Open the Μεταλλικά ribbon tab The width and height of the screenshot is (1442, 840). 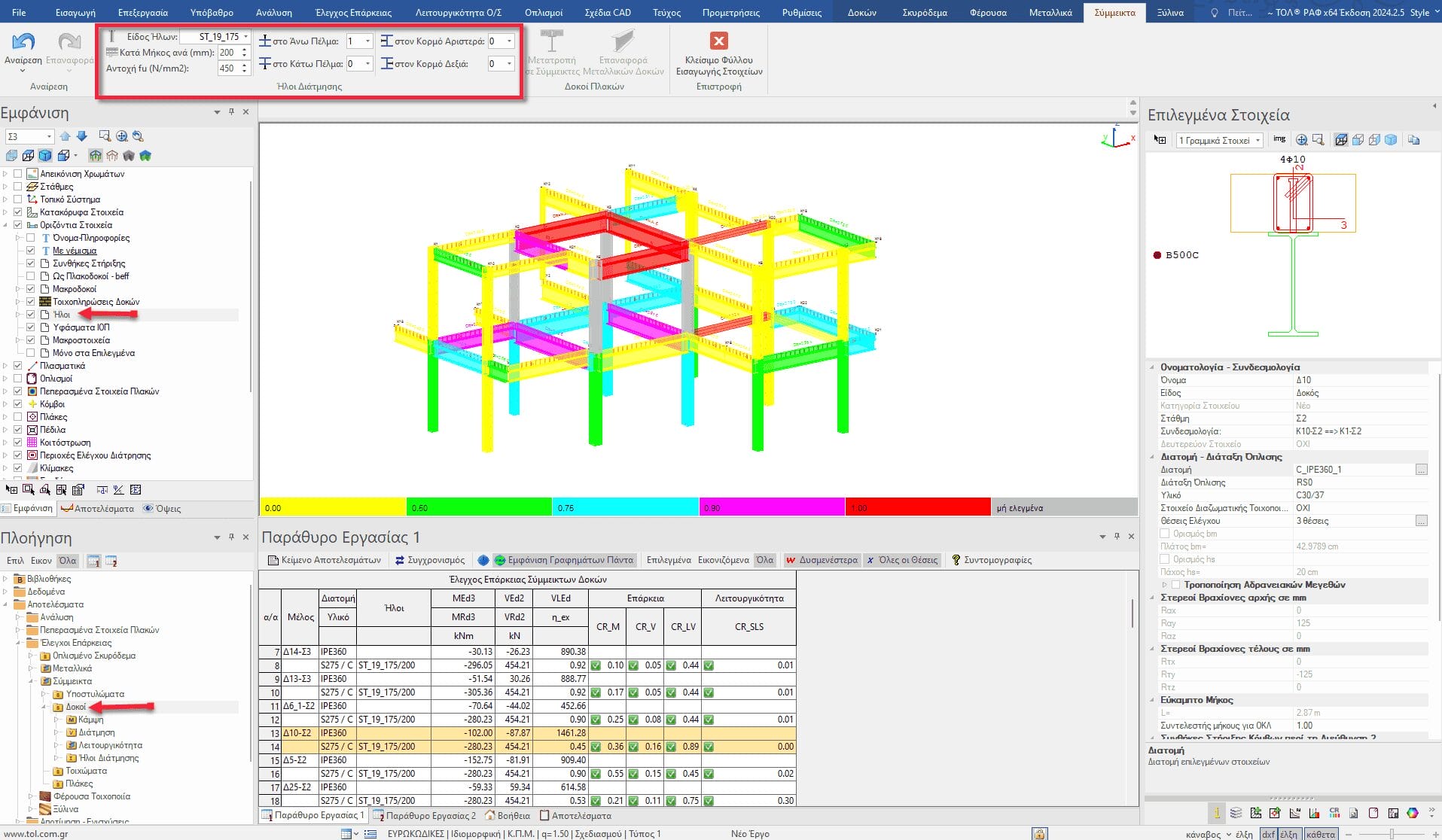coord(1050,12)
